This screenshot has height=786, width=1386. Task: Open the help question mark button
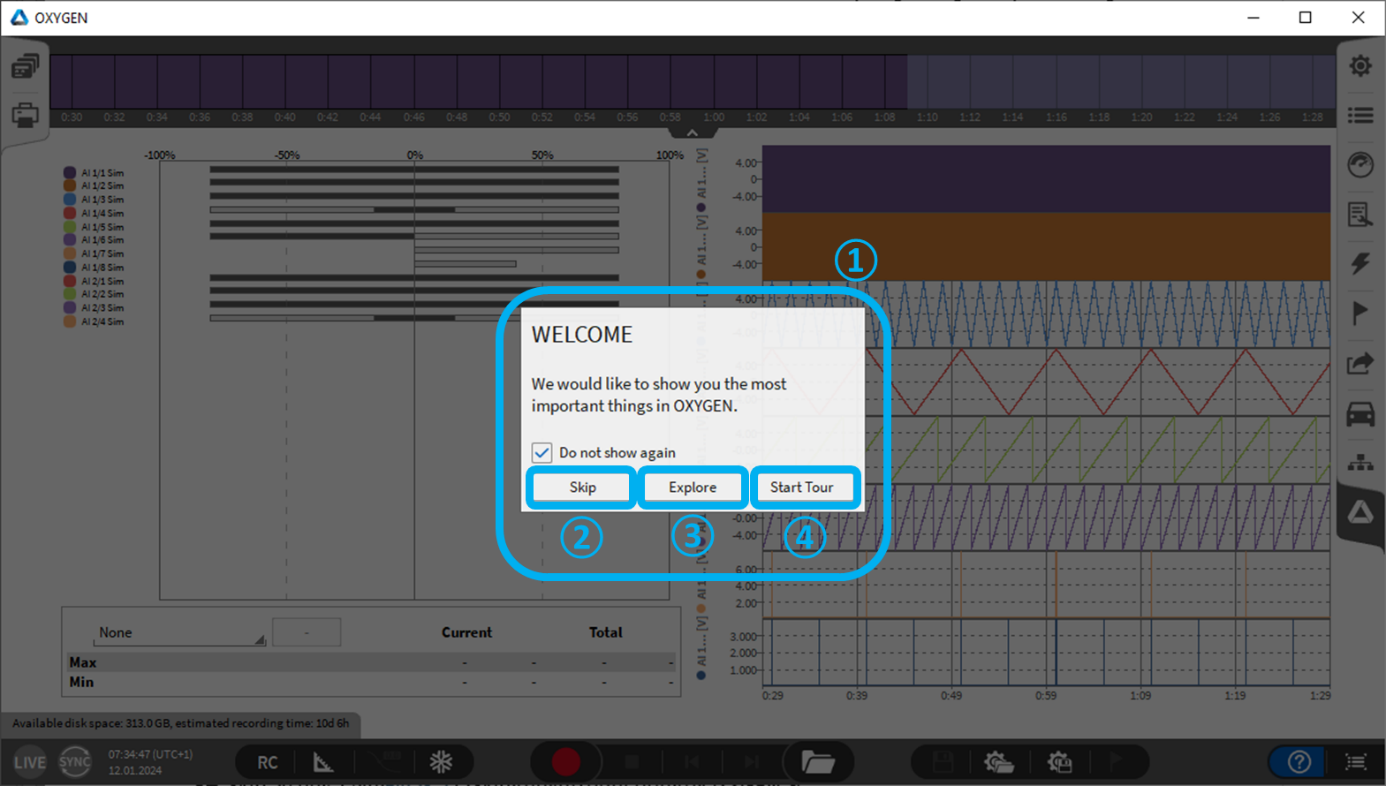tap(1299, 762)
